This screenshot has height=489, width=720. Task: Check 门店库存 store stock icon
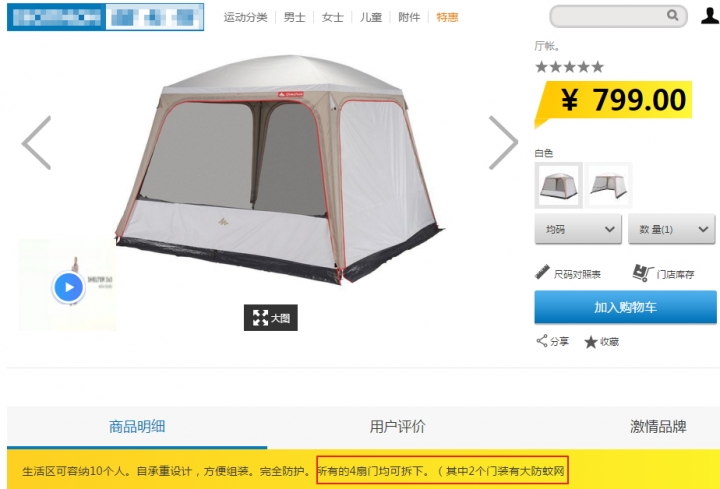tap(642, 273)
